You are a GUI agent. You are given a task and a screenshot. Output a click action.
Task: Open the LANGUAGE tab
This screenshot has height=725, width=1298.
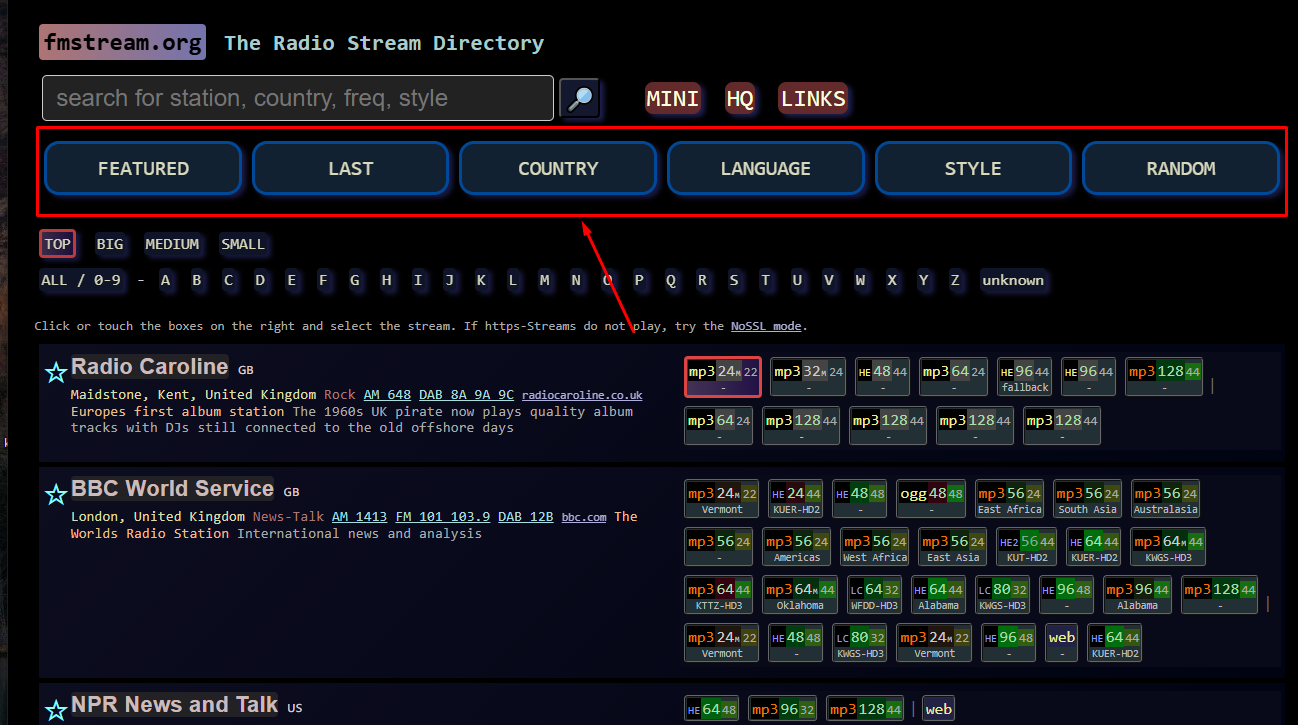[x=766, y=168]
